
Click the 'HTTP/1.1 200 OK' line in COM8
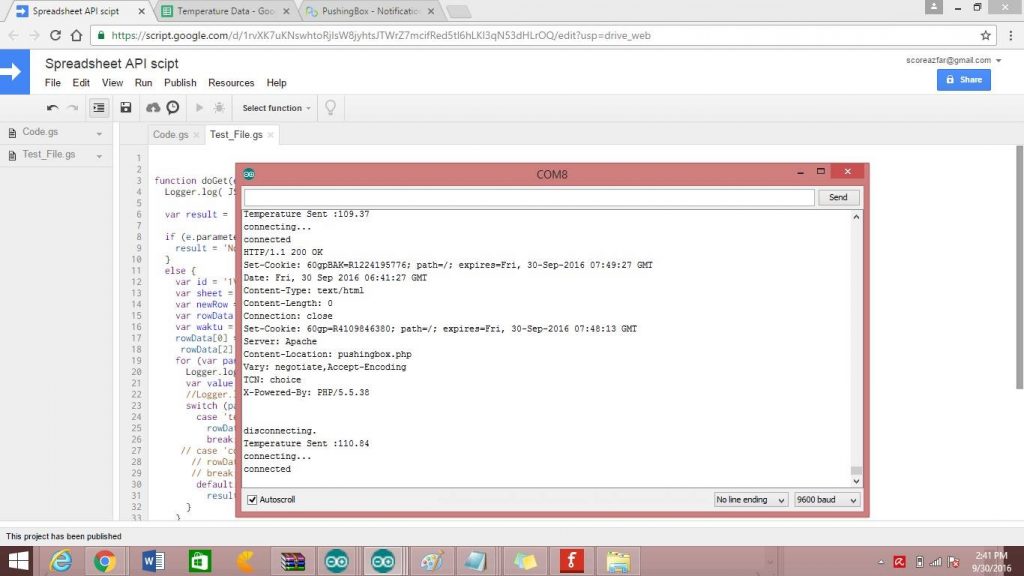[x=283, y=252]
